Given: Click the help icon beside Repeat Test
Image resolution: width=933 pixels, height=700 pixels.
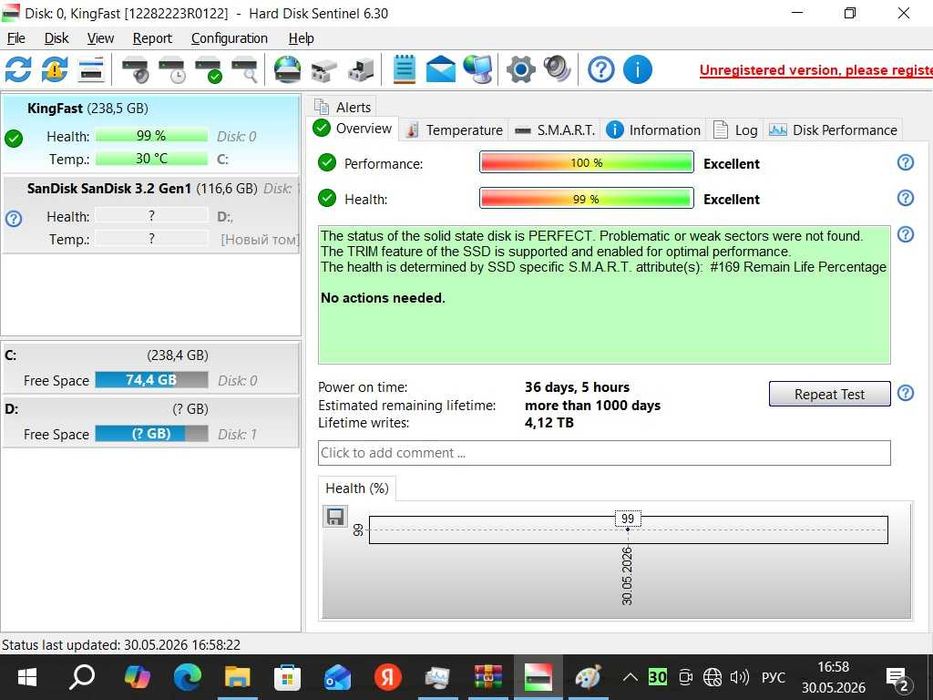Looking at the screenshot, I should (x=905, y=393).
